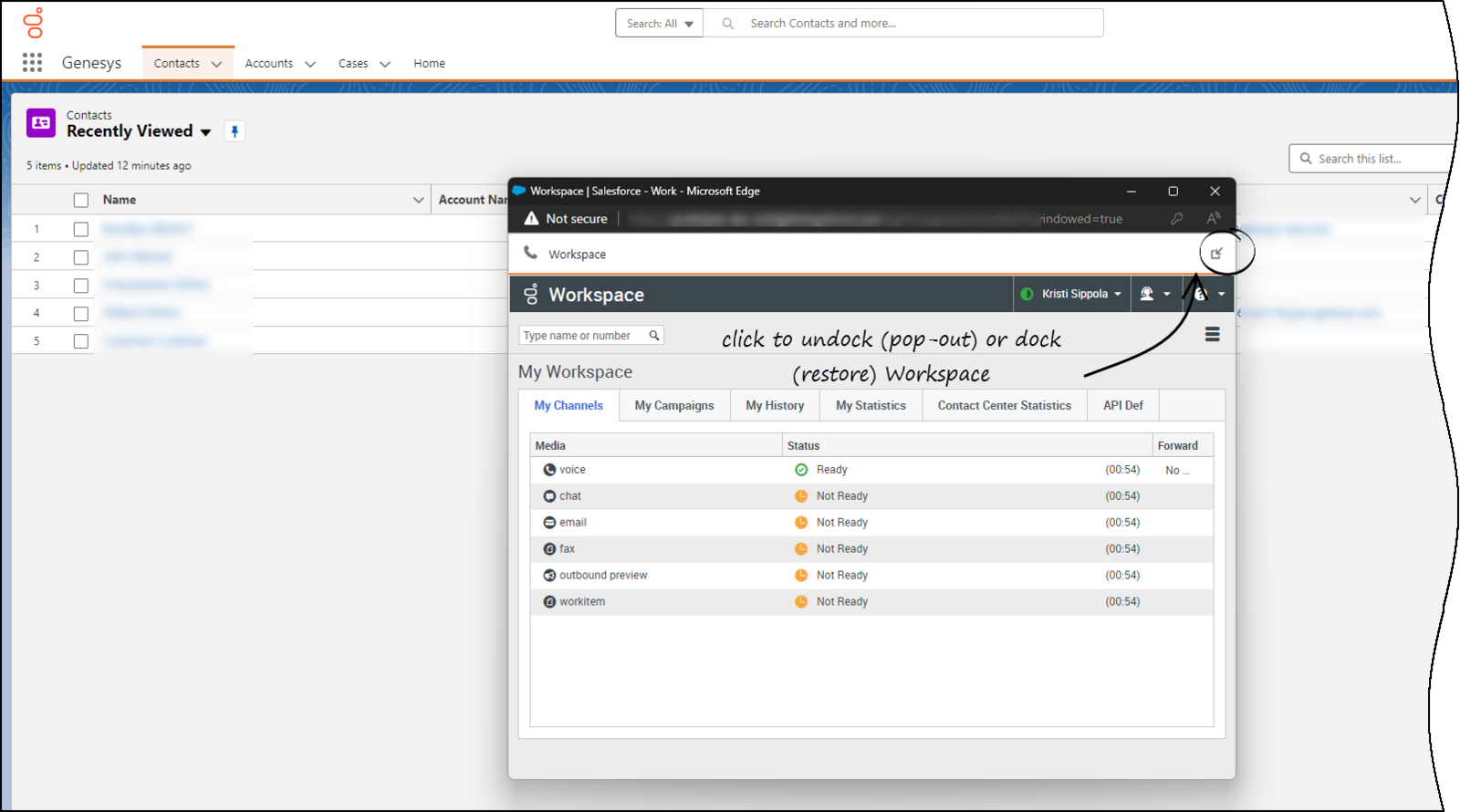Click the password key icon in address bar
Viewport: 1460px width, 812px height.
1177,219
